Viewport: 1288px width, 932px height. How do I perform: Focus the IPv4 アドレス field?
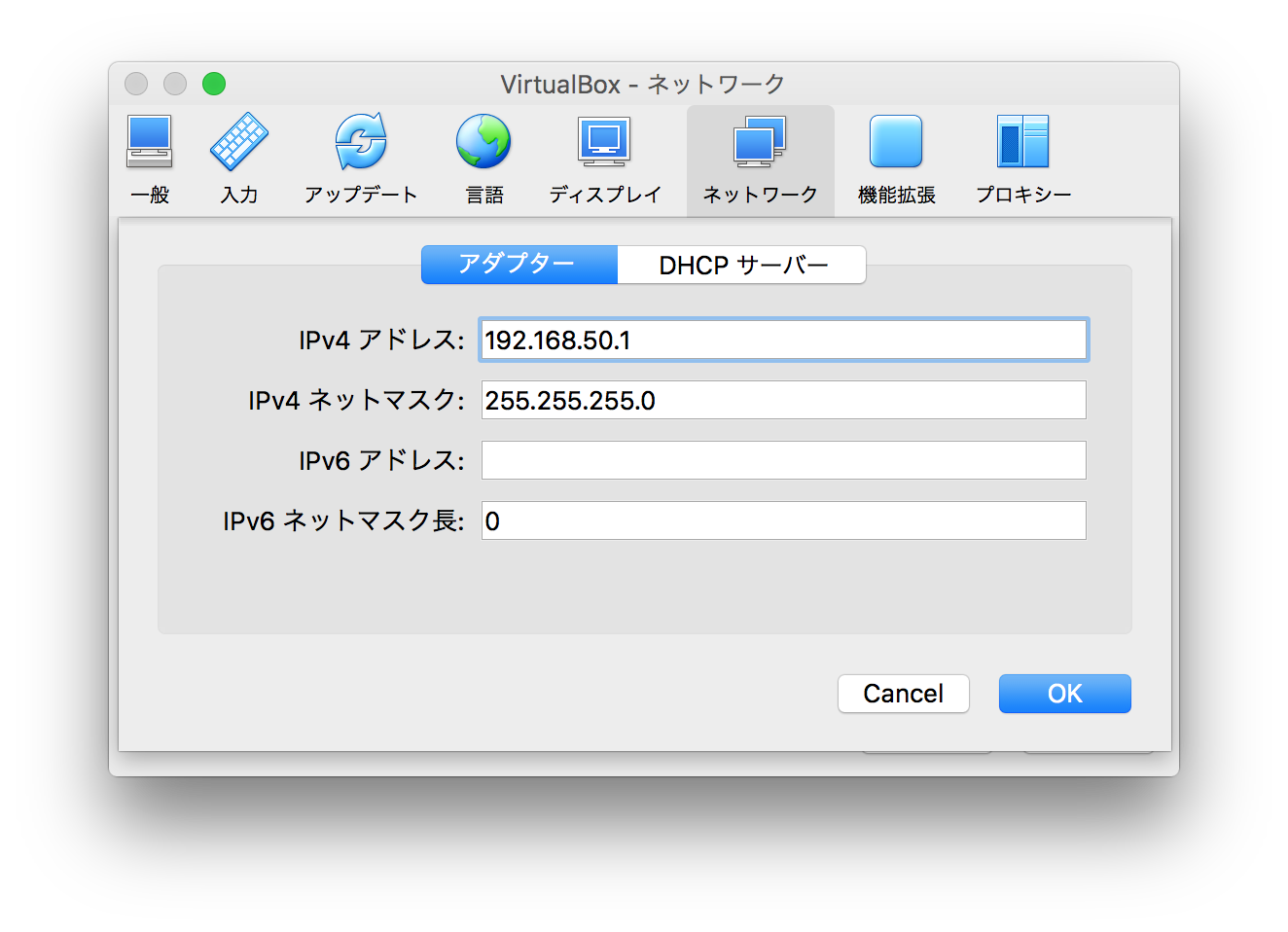tap(783, 341)
